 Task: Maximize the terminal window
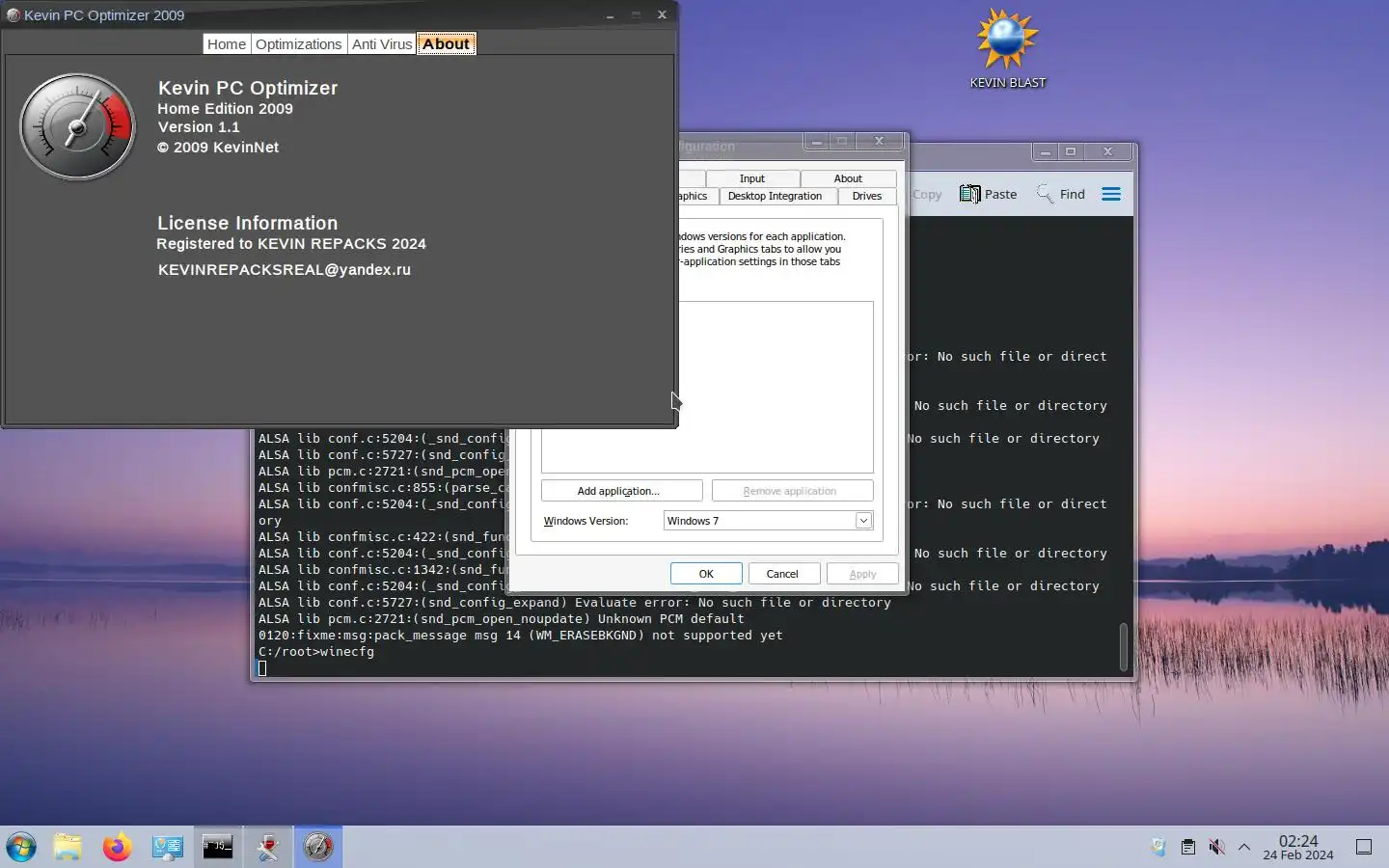point(1070,151)
